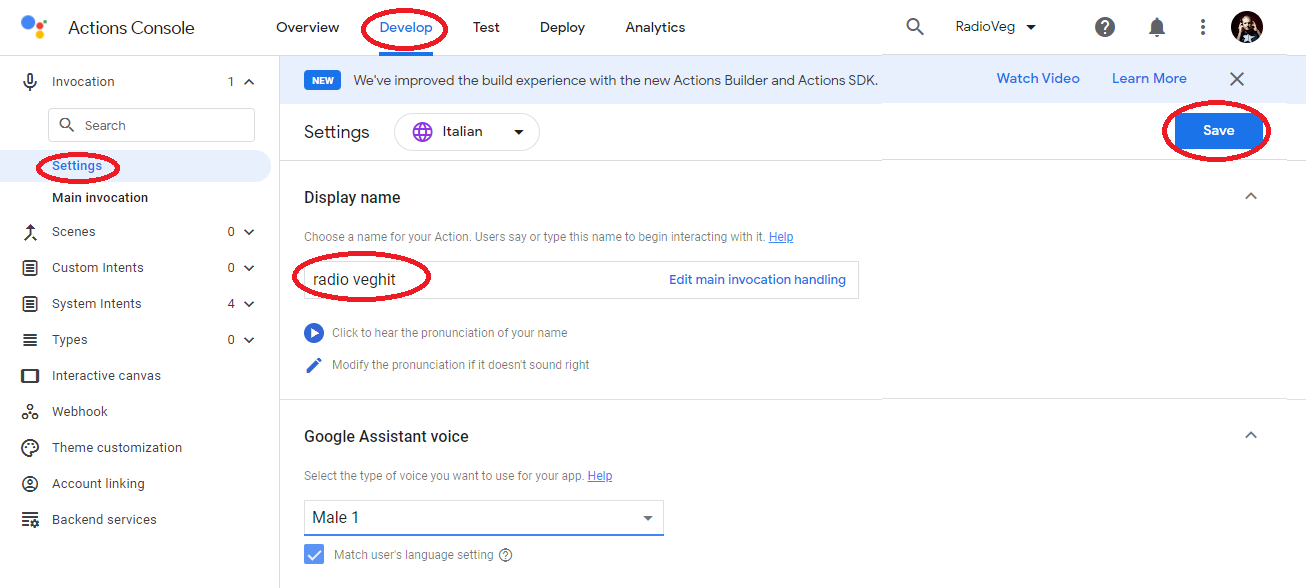Click the pencil icon to modify pronunciation
The height and width of the screenshot is (588, 1306).
(x=314, y=365)
